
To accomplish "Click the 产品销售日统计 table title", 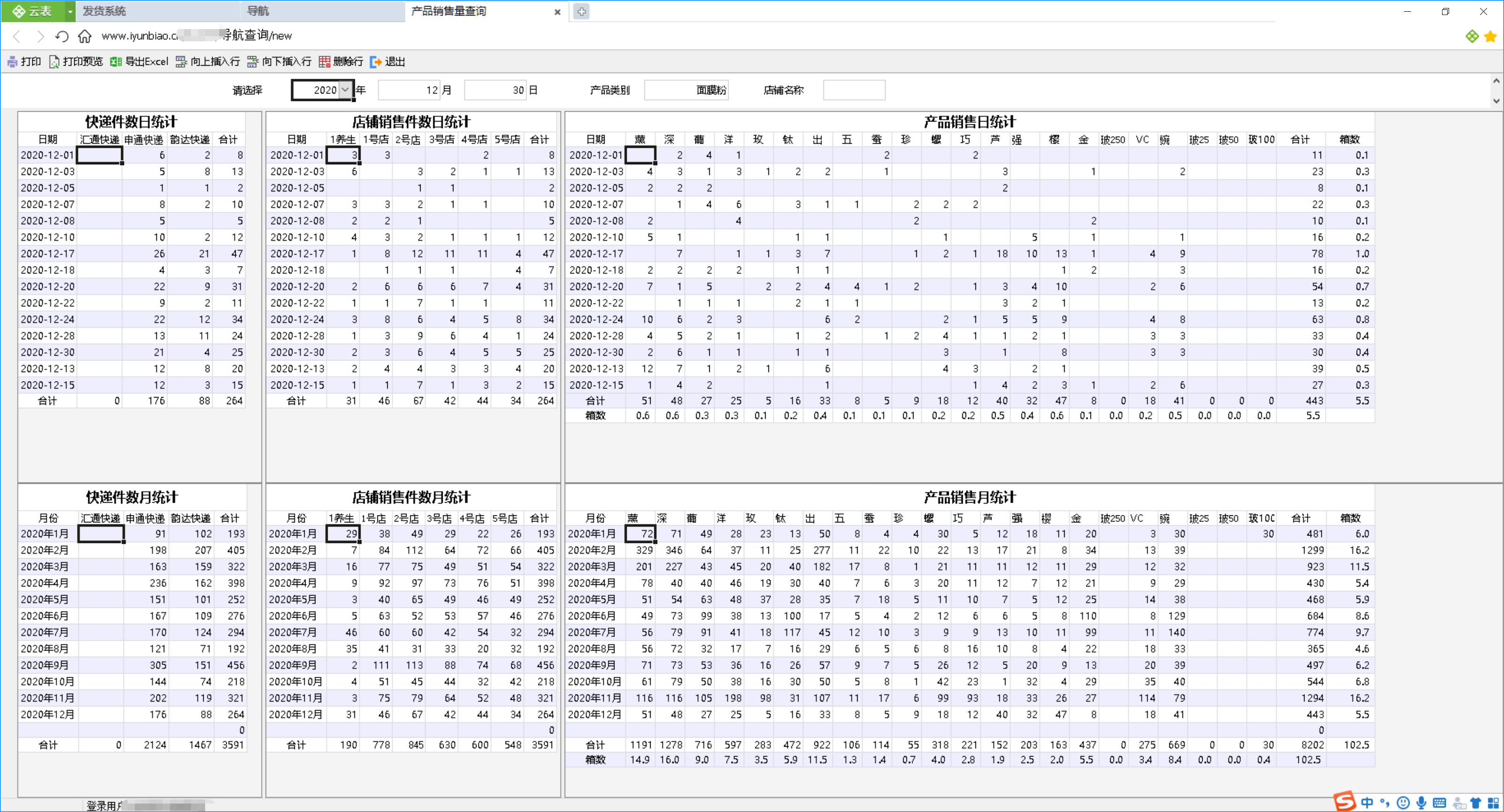I will tap(970, 122).
